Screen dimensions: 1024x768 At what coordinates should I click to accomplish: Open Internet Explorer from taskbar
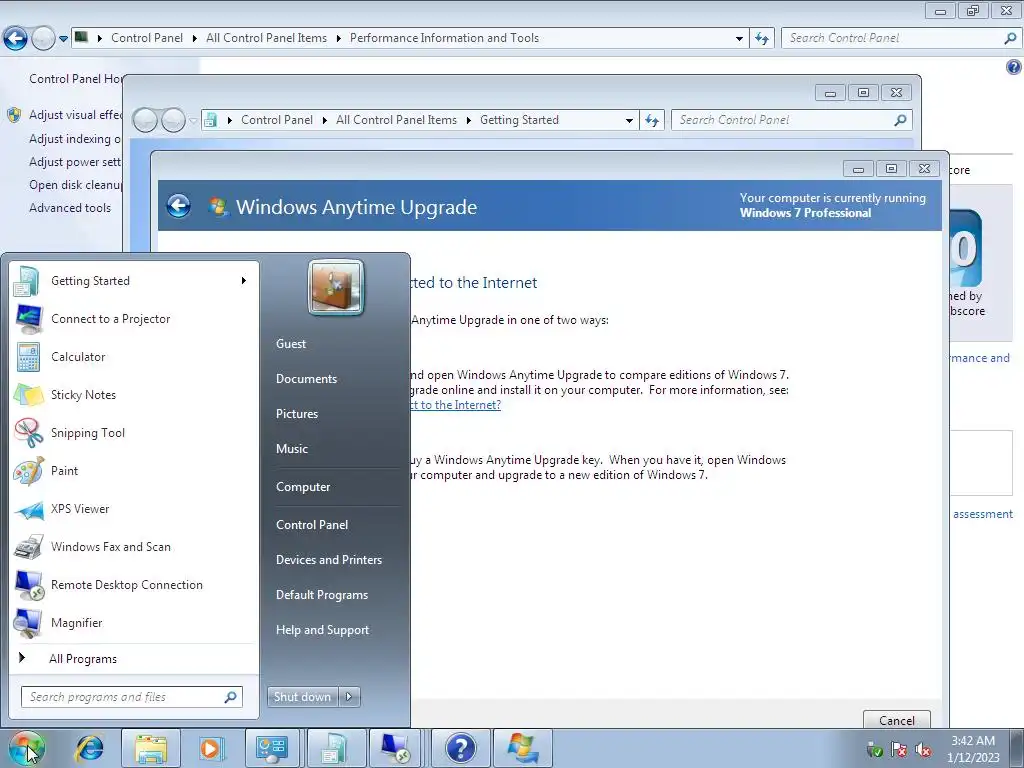pyautogui.click(x=89, y=748)
